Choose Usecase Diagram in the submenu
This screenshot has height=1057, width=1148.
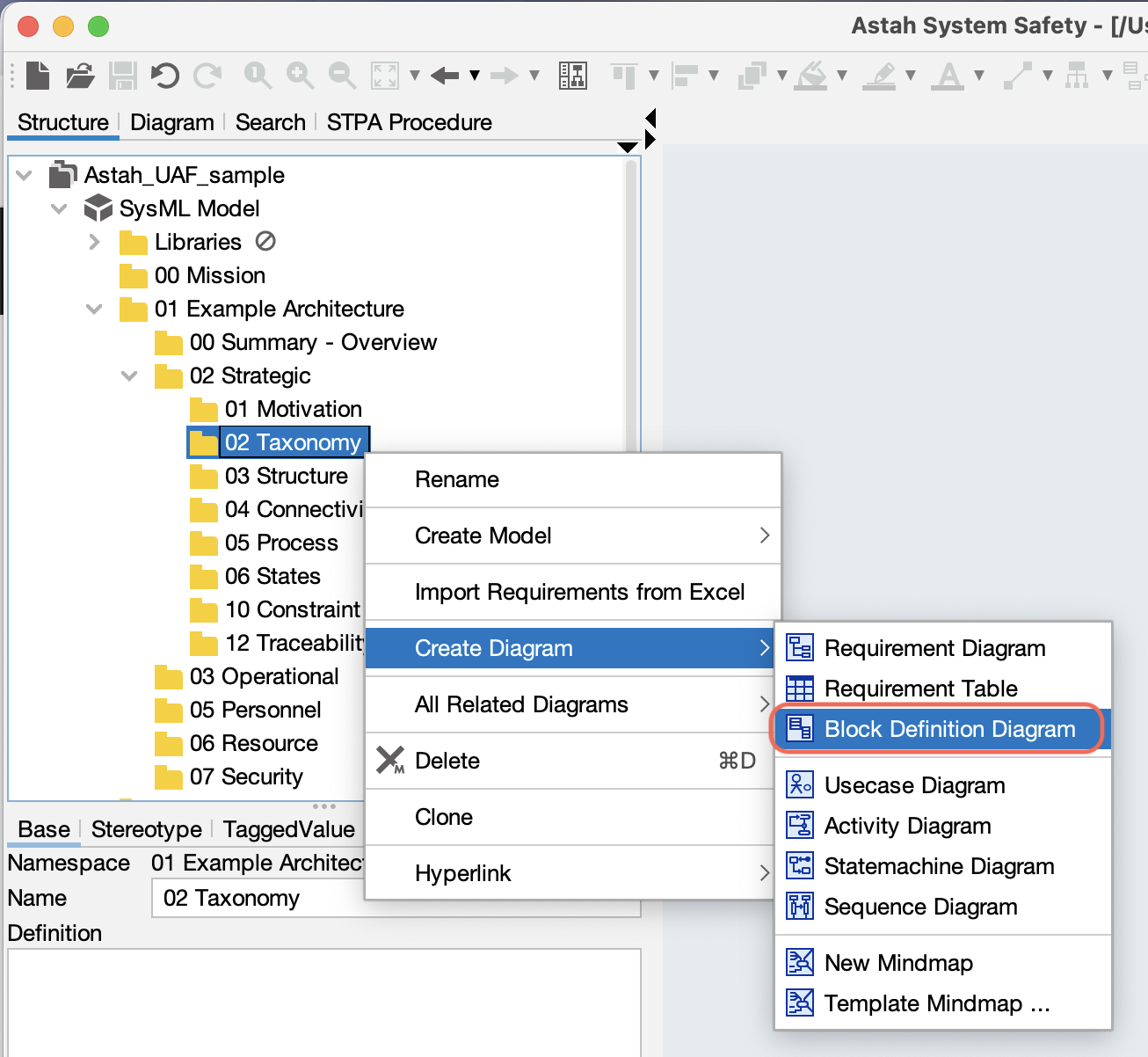914,785
